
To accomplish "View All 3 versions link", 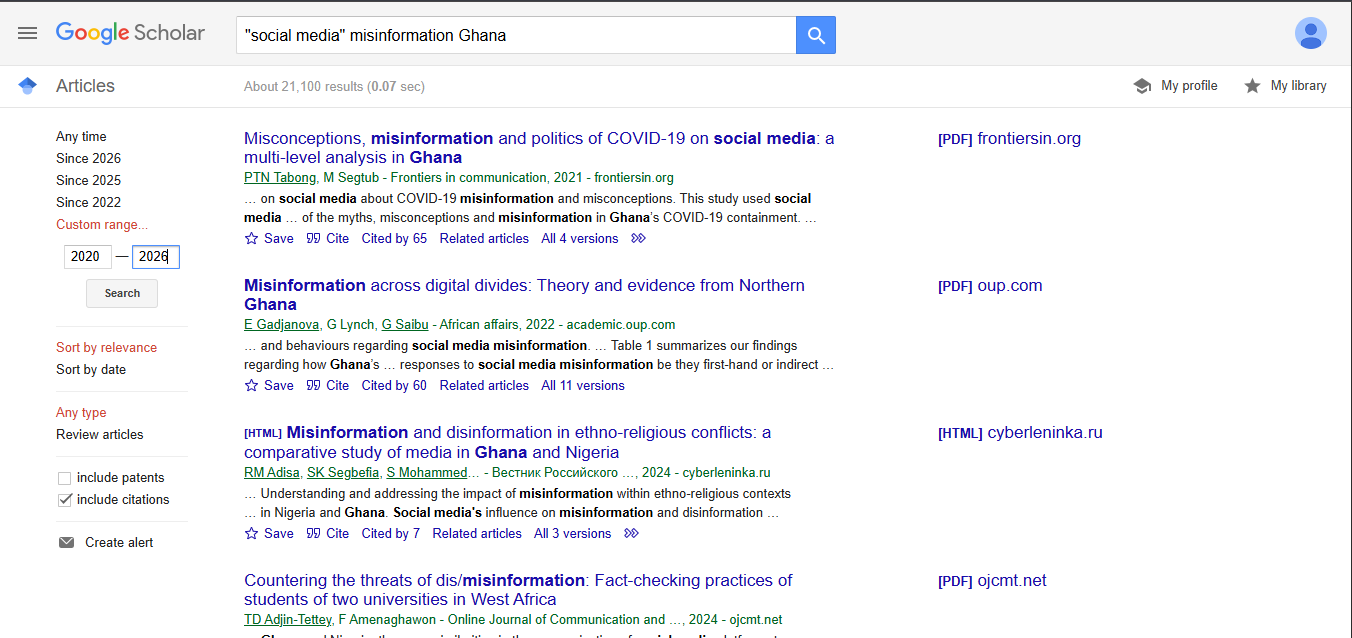I will 572,533.
